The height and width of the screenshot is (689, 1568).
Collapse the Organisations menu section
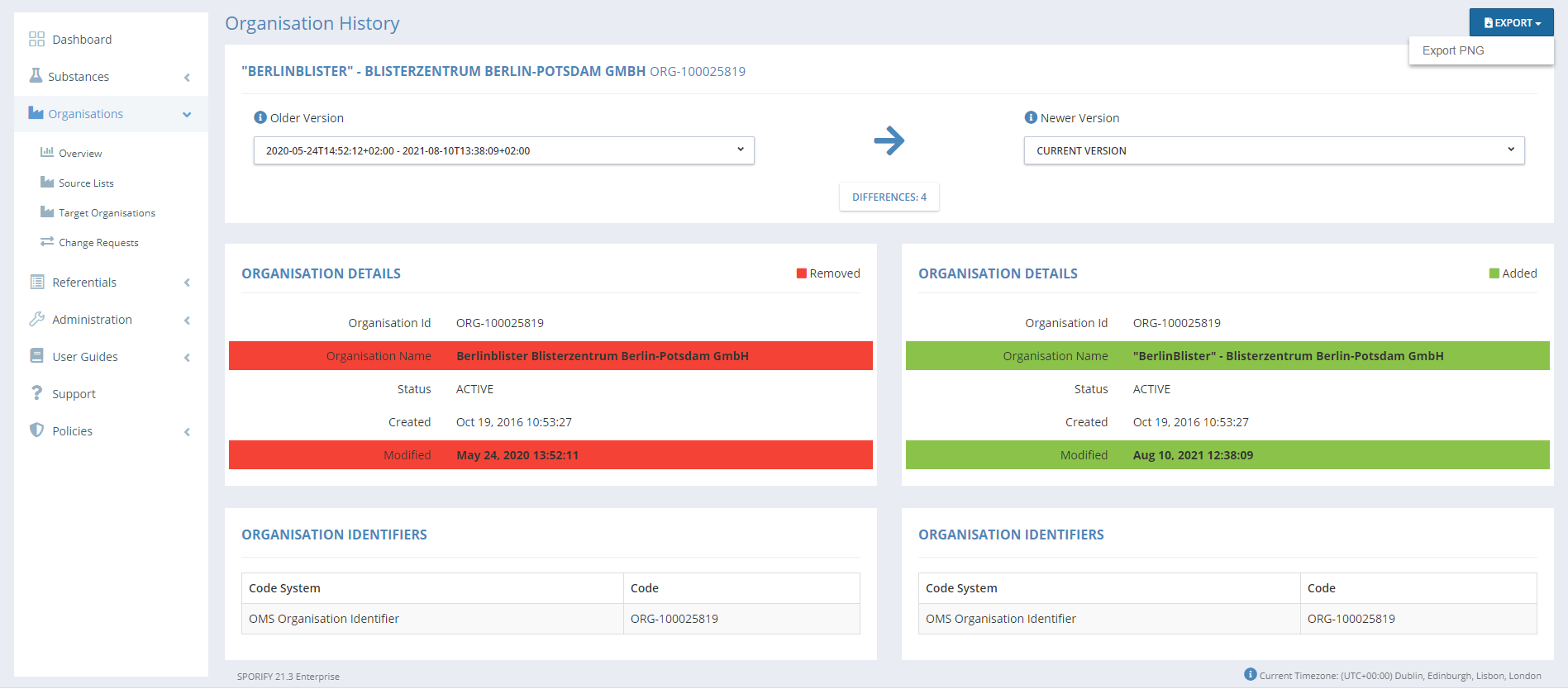tap(187, 114)
